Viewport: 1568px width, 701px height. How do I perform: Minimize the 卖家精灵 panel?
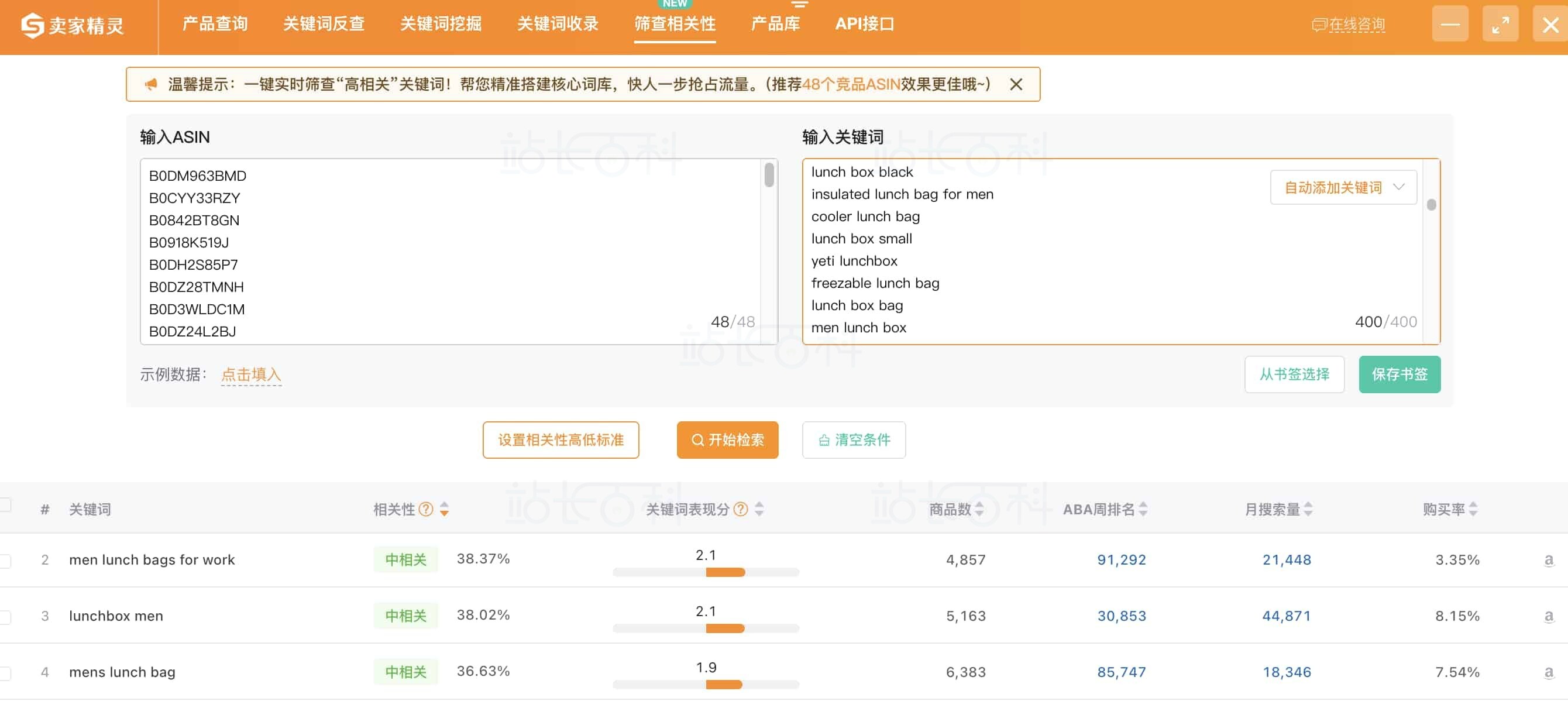pyautogui.click(x=1450, y=25)
